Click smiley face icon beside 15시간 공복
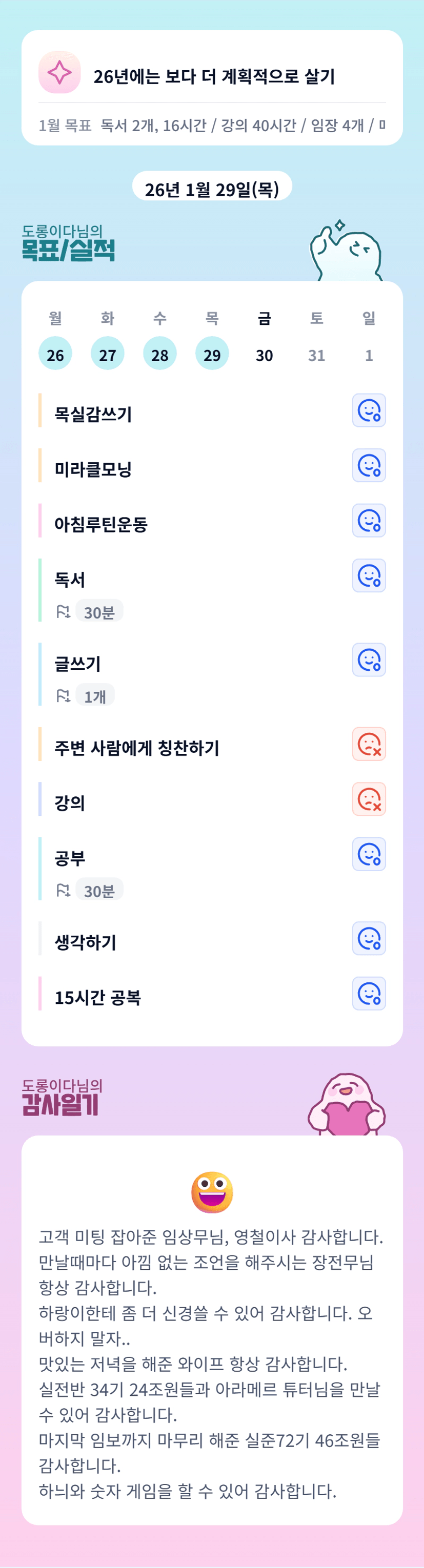The height and width of the screenshot is (1568, 424). click(x=369, y=994)
